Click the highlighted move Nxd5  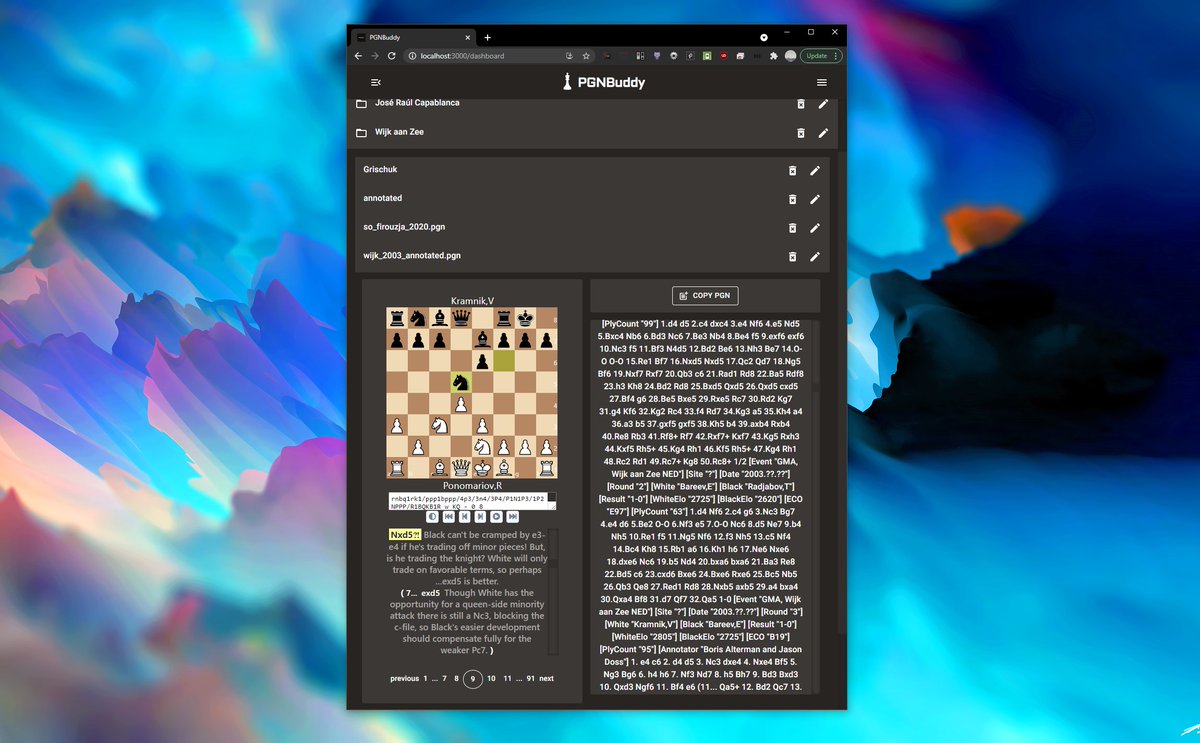coord(405,535)
